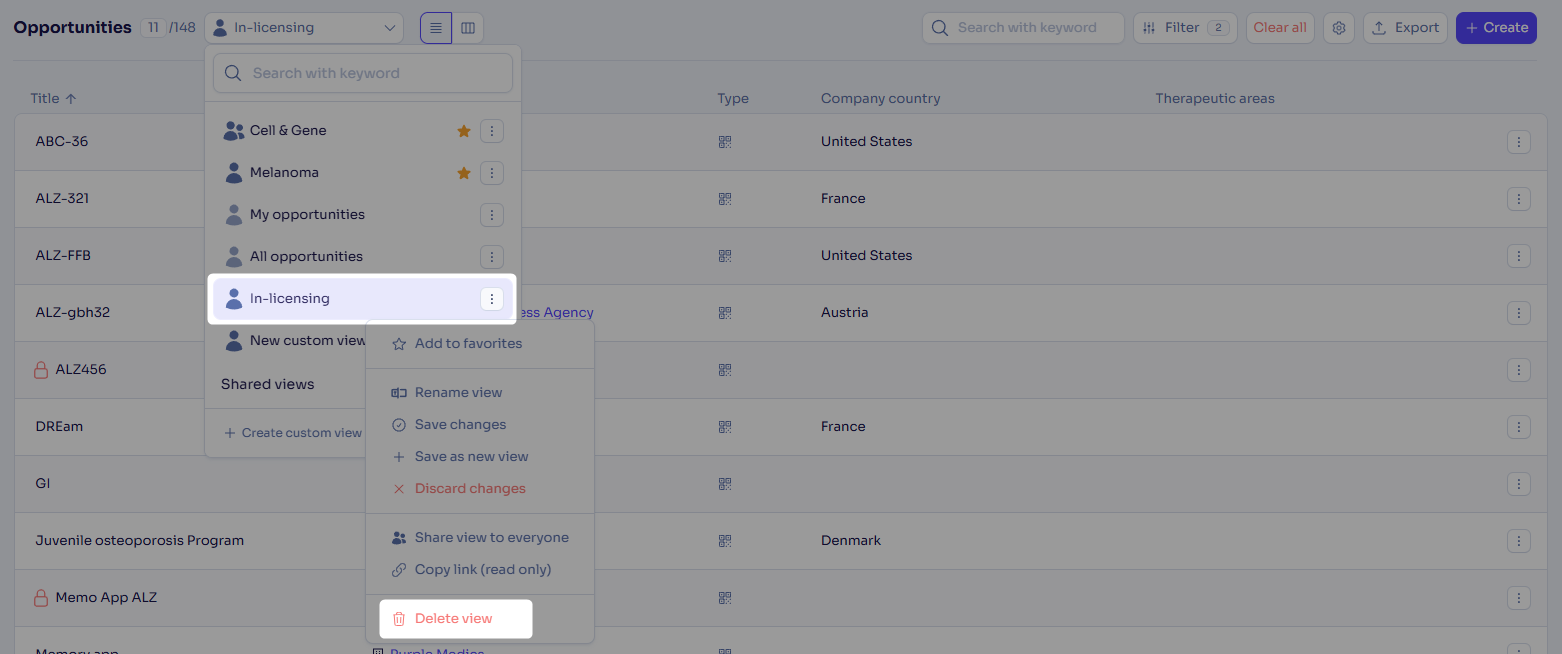Select Melanoma view
Image resolution: width=1562 pixels, height=654 pixels.
[x=284, y=173]
